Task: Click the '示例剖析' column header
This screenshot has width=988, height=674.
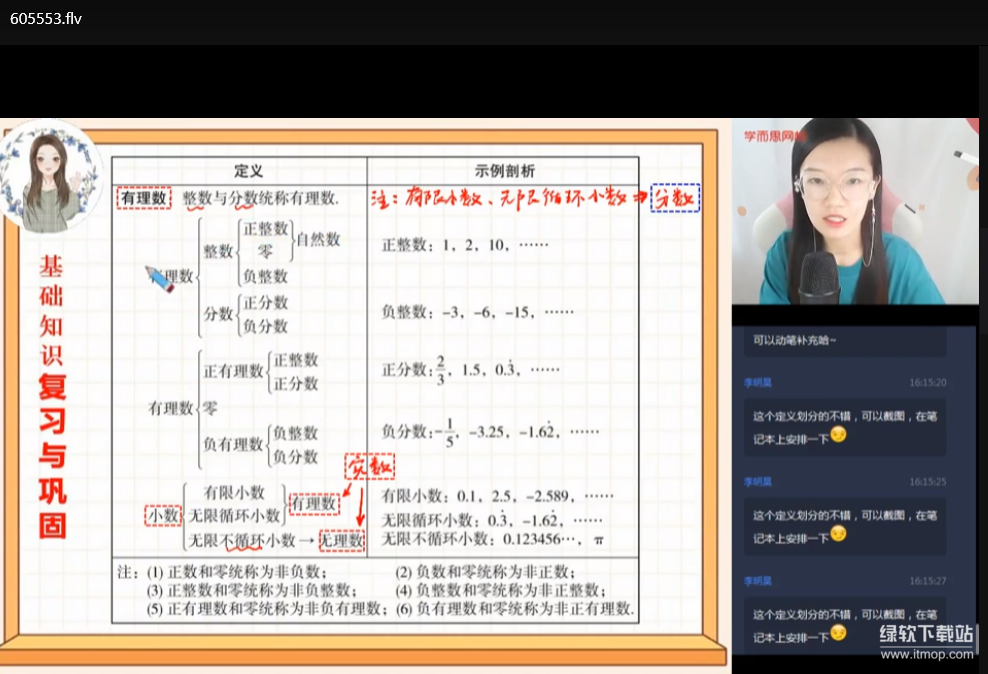Action: (x=504, y=171)
